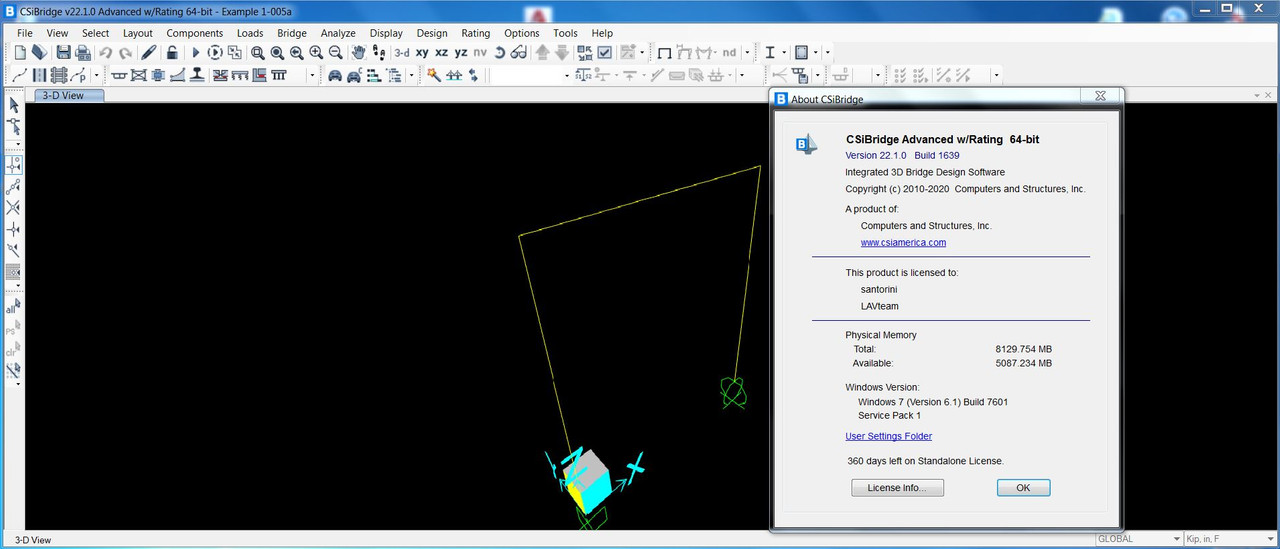Click the Perspective Toggle glasses icon
Viewport: 1280px width, 549px height.
point(519,52)
